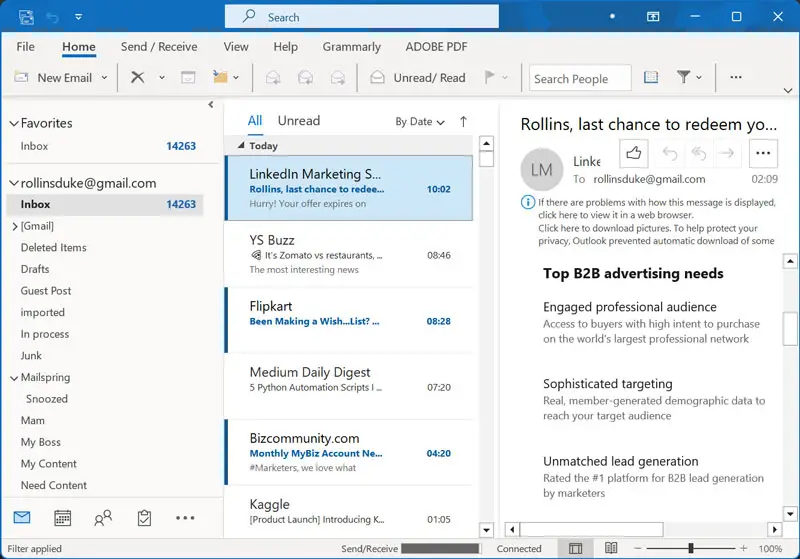Collapse the Favorites section

(x=14, y=124)
